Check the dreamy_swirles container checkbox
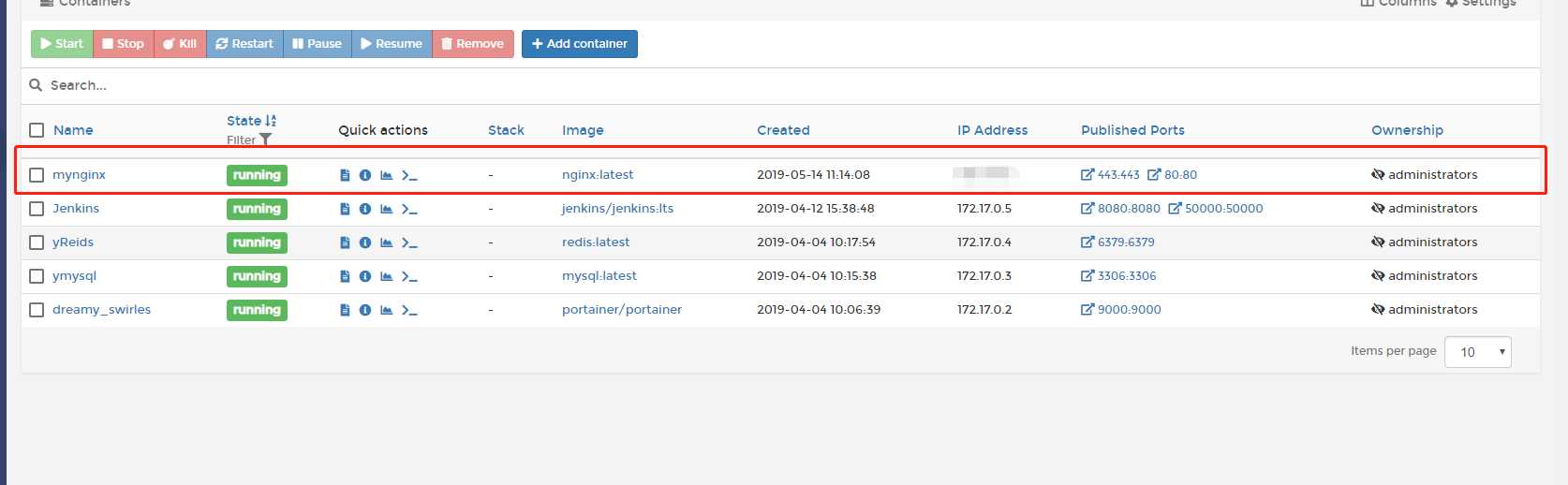Viewport: 1568px width, 485px height. (x=37, y=310)
